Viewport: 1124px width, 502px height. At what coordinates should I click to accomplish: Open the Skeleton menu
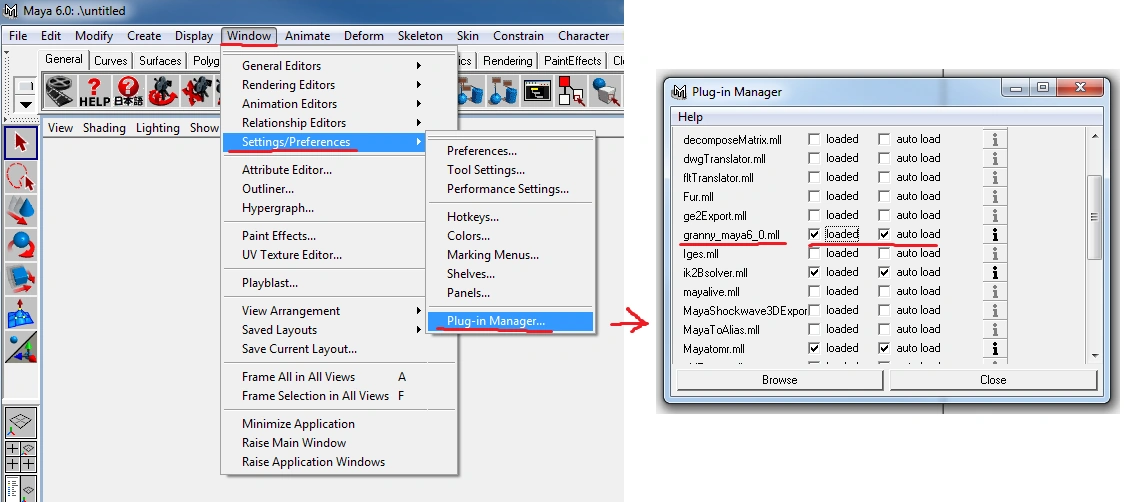[420, 36]
